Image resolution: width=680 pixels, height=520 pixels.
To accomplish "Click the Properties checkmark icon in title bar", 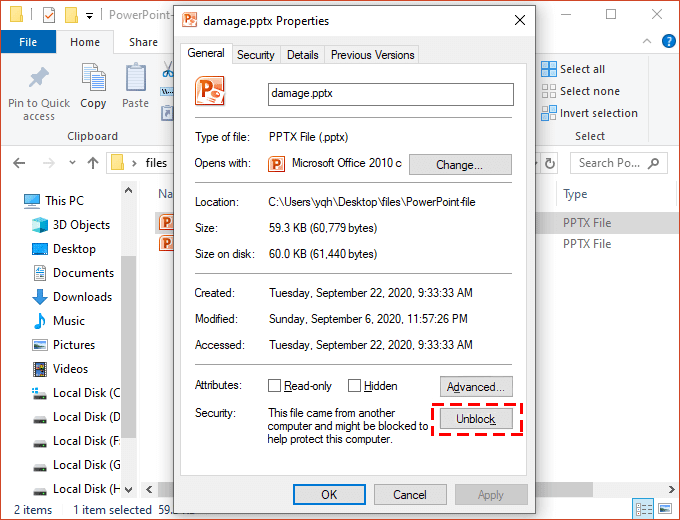I will pos(49,15).
